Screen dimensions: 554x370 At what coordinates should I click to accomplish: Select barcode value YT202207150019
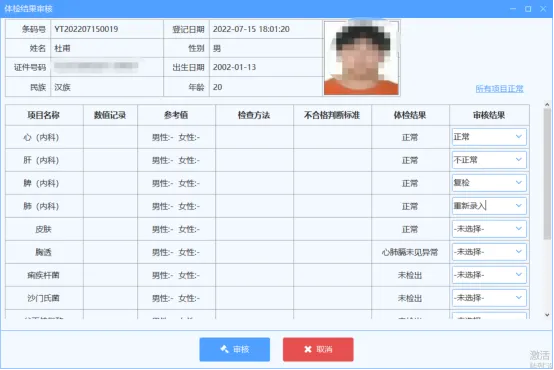(86, 29)
